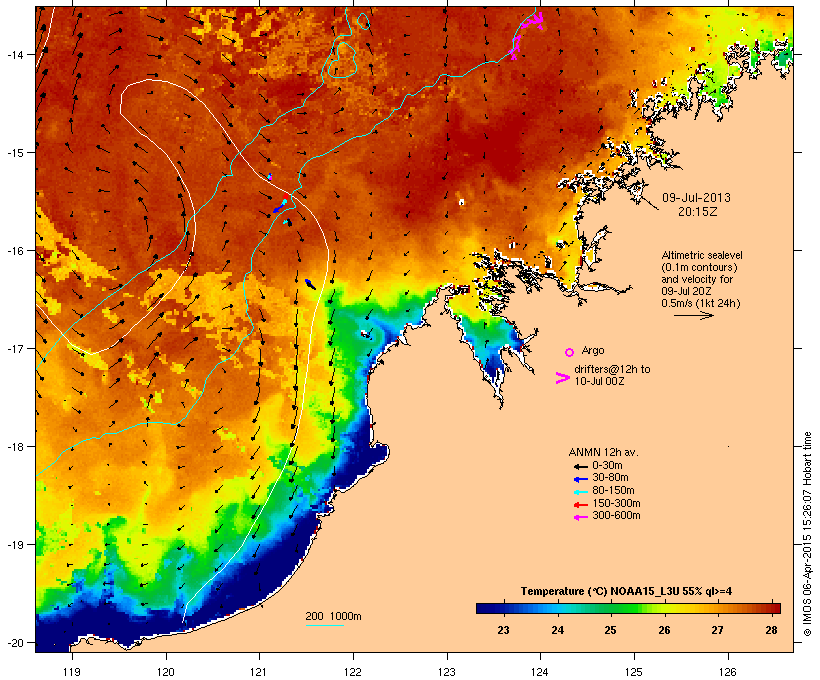820x680 pixels.
Task: Click the blue mooring arrow near 121.2E -15.6
Action: tap(277, 209)
